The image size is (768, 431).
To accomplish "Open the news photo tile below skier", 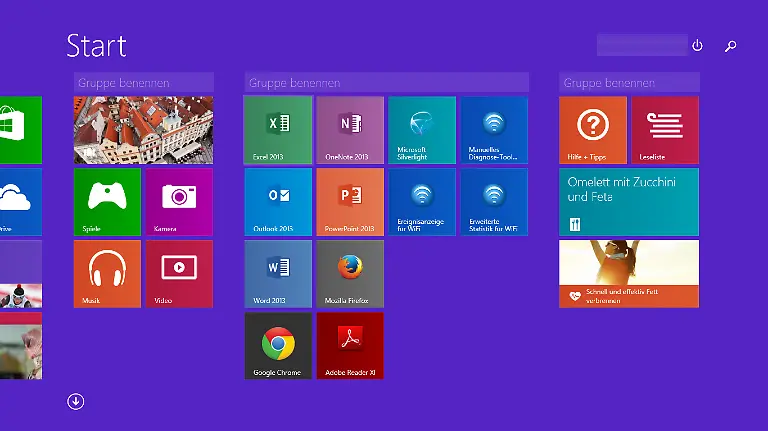I will click(21, 346).
